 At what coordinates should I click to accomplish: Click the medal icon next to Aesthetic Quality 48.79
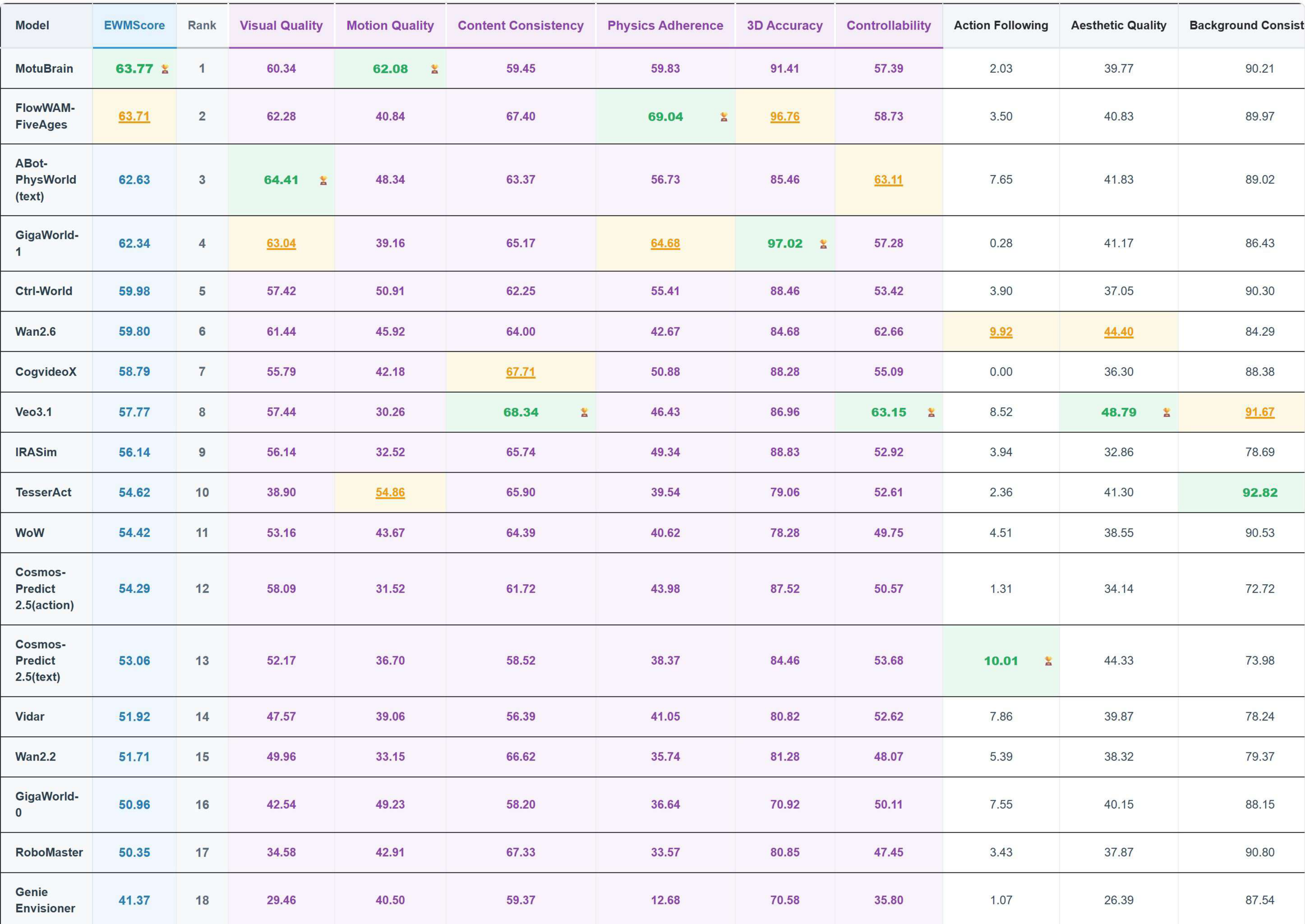[x=1167, y=413]
